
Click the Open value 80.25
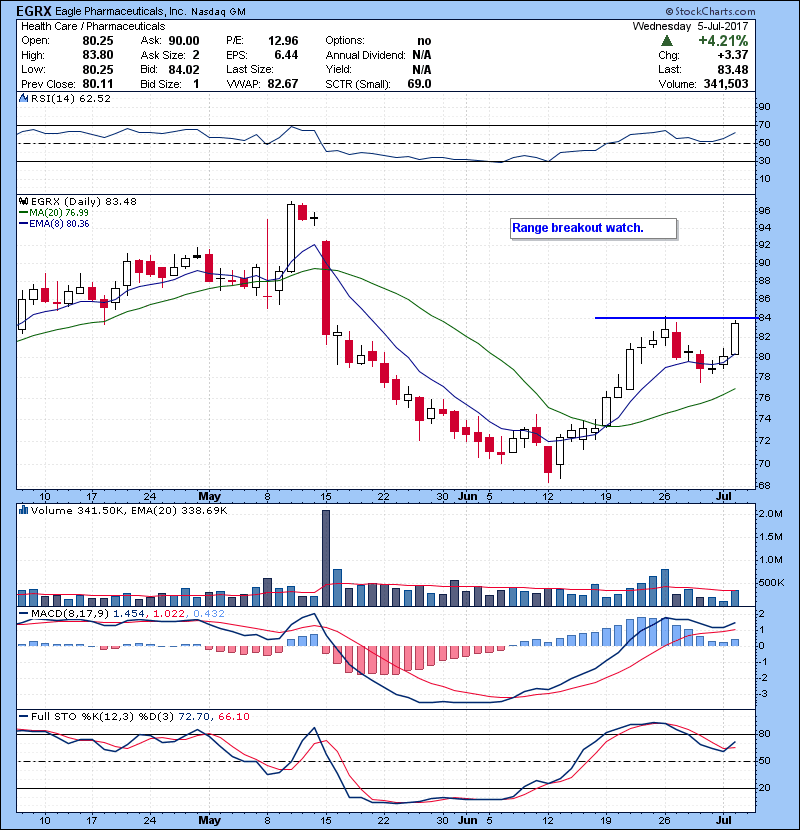coord(98,41)
